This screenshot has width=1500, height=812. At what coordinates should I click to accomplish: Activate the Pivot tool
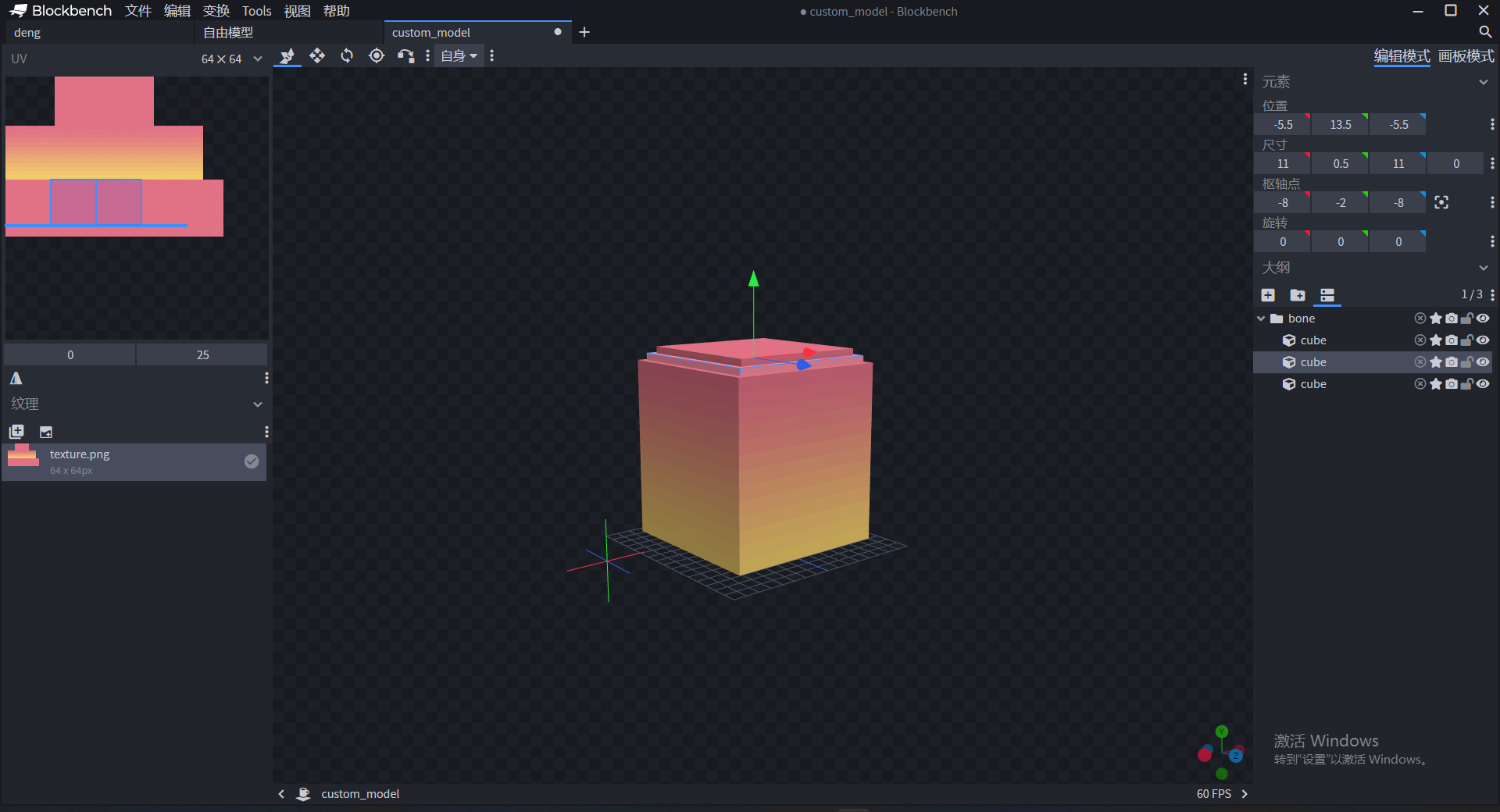[x=377, y=55]
